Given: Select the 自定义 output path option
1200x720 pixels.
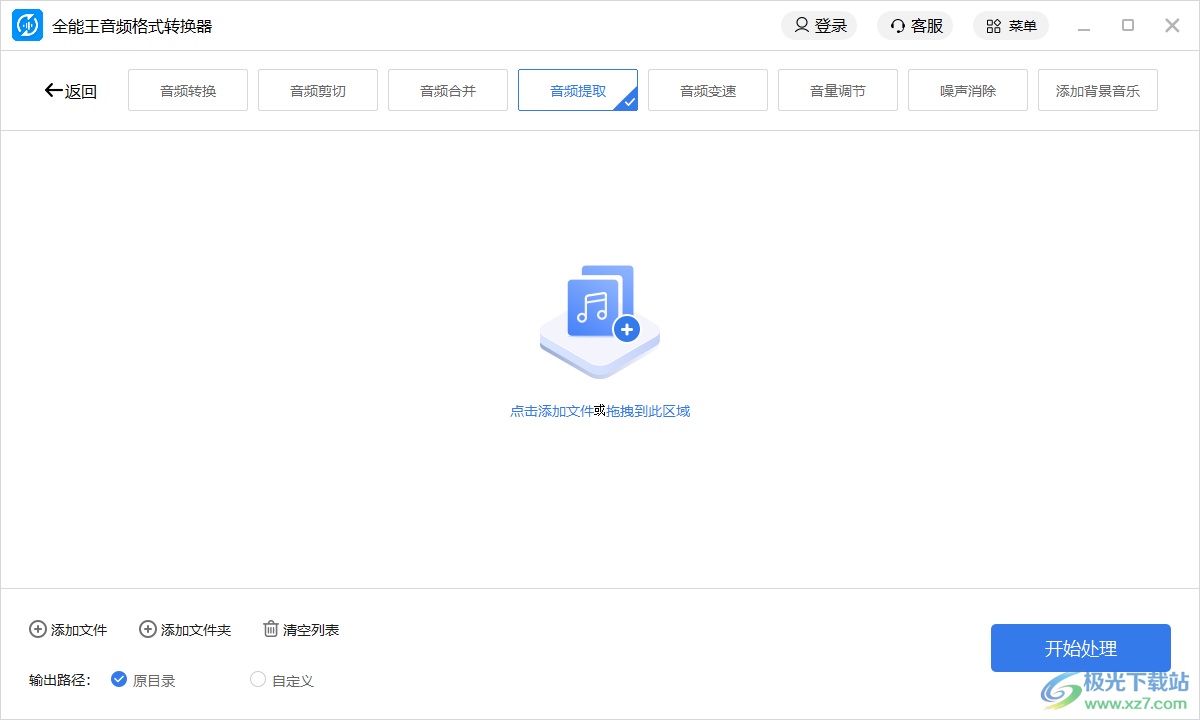Looking at the screenshot, I should (282, 680).
